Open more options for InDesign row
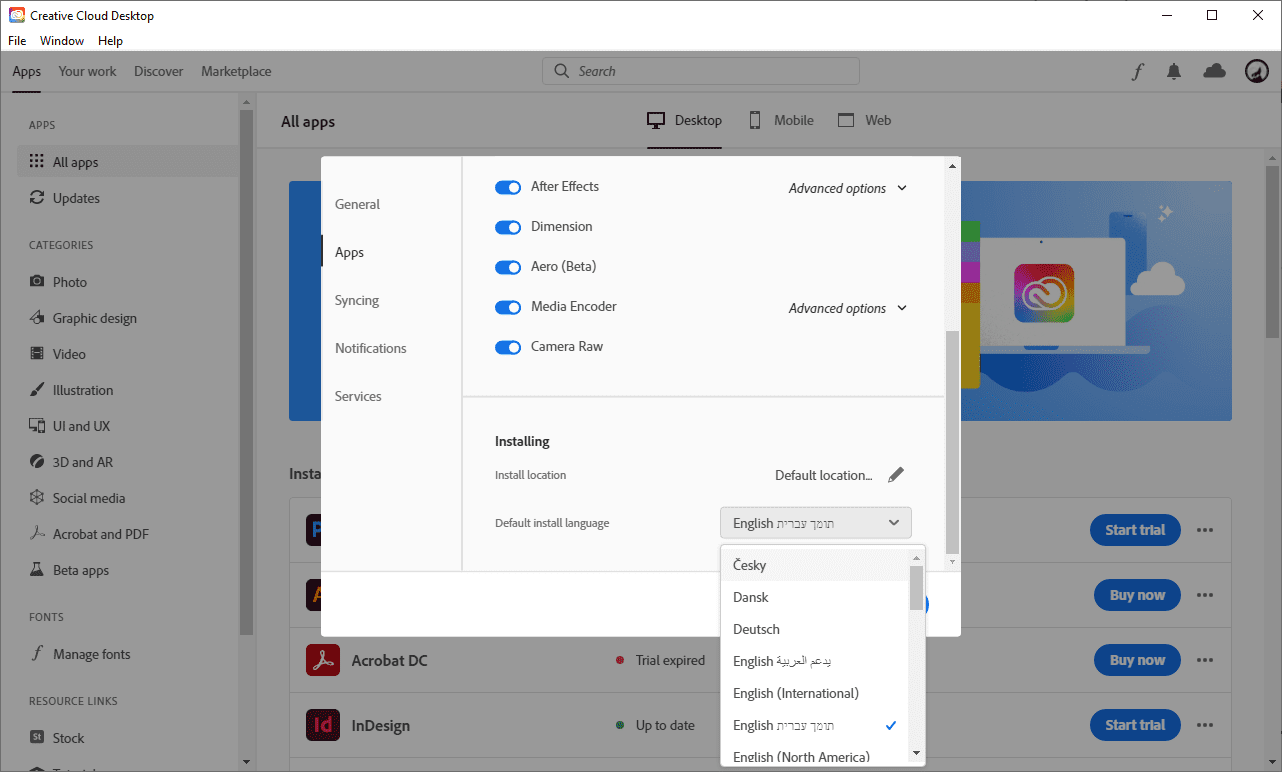The image size is (1282, 772). [x=1205, y=725]
